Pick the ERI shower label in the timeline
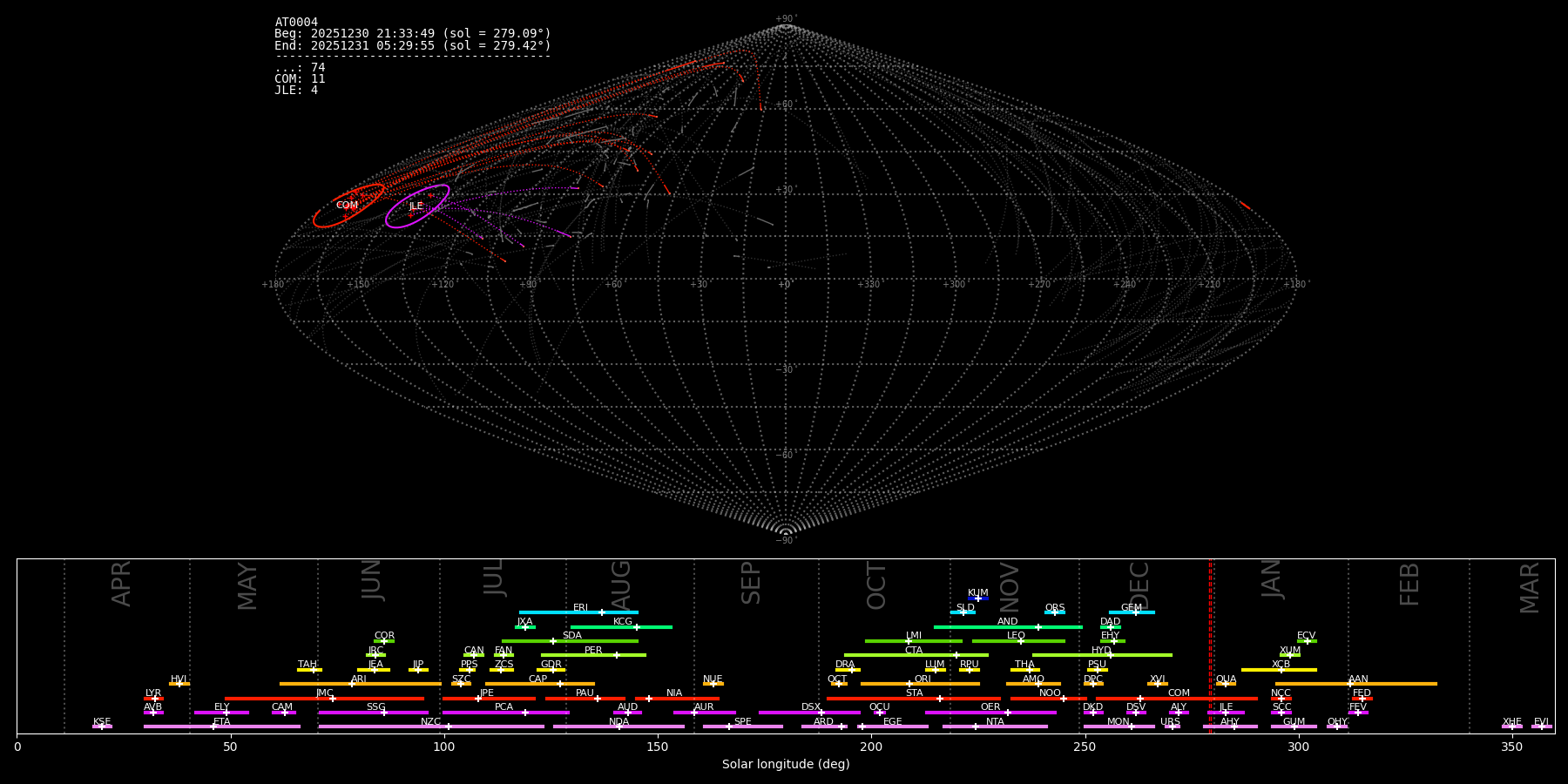This screenshot has width=1568, height=784. tap(580, 608)
